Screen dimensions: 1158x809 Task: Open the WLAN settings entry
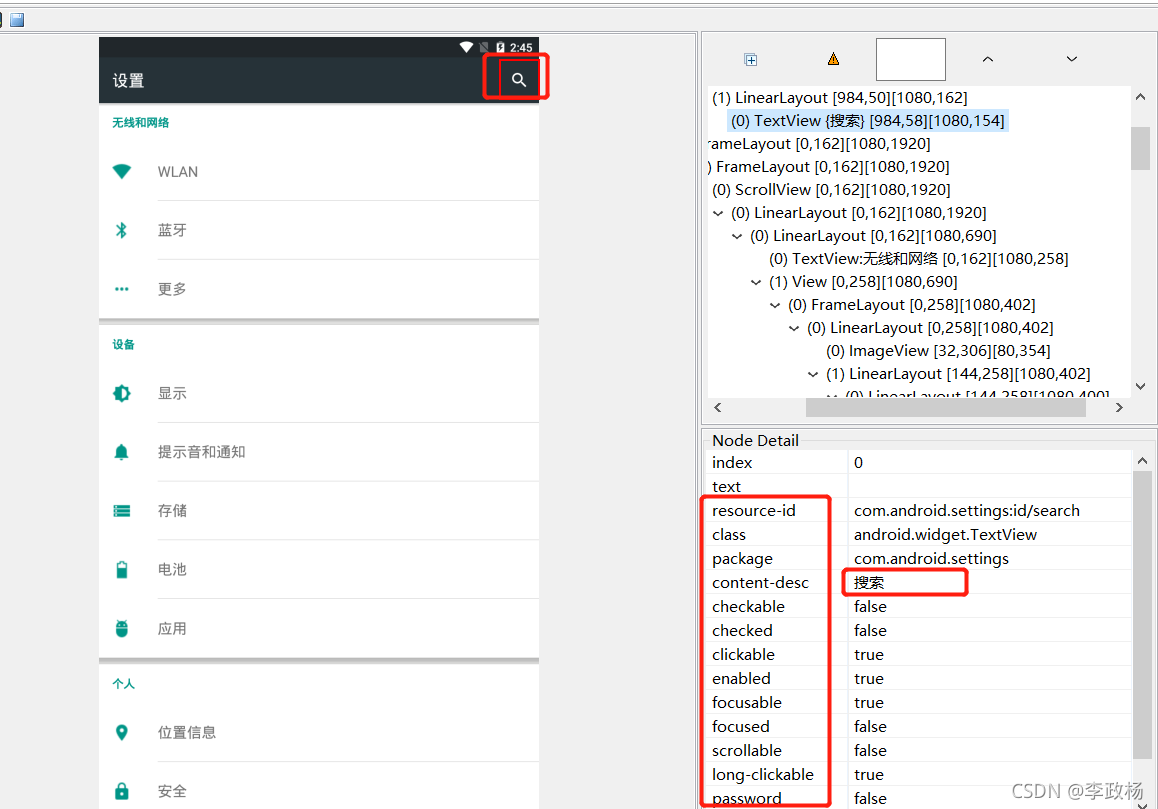tap(319, 171)
